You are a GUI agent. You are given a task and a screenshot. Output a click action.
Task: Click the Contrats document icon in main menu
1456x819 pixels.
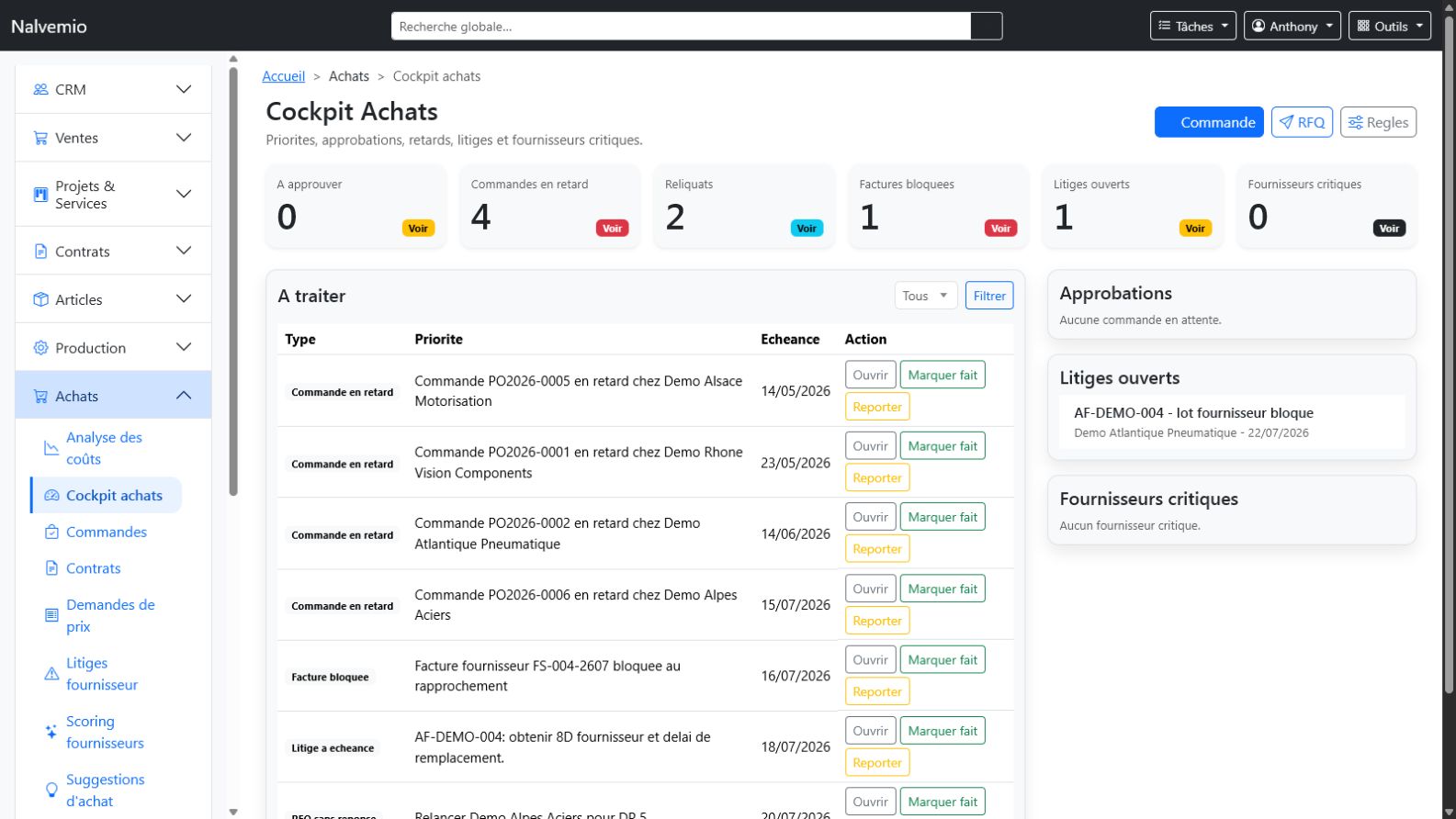(40, 252)
